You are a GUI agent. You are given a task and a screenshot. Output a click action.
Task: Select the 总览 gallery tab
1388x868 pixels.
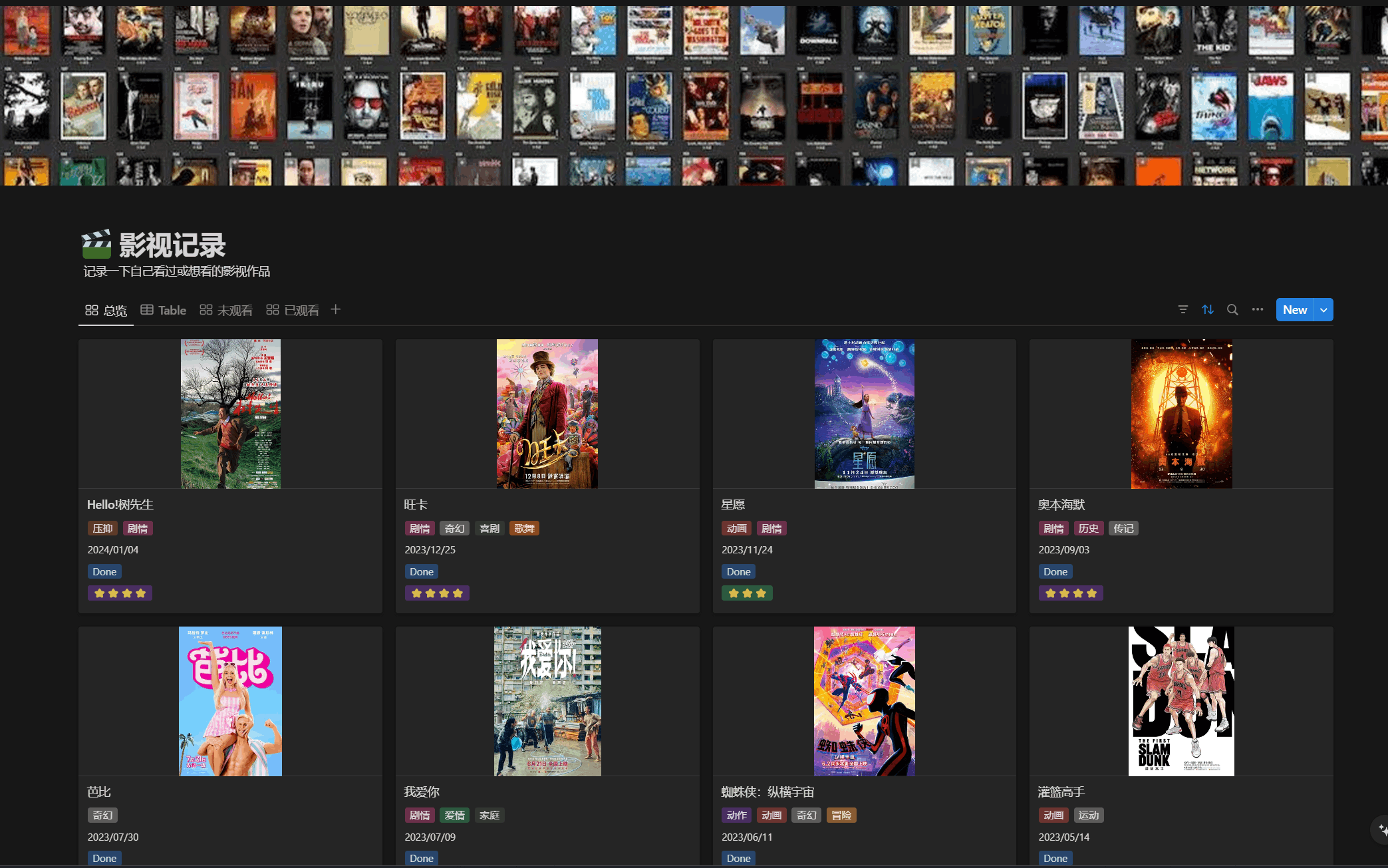(x=106, y=311)
